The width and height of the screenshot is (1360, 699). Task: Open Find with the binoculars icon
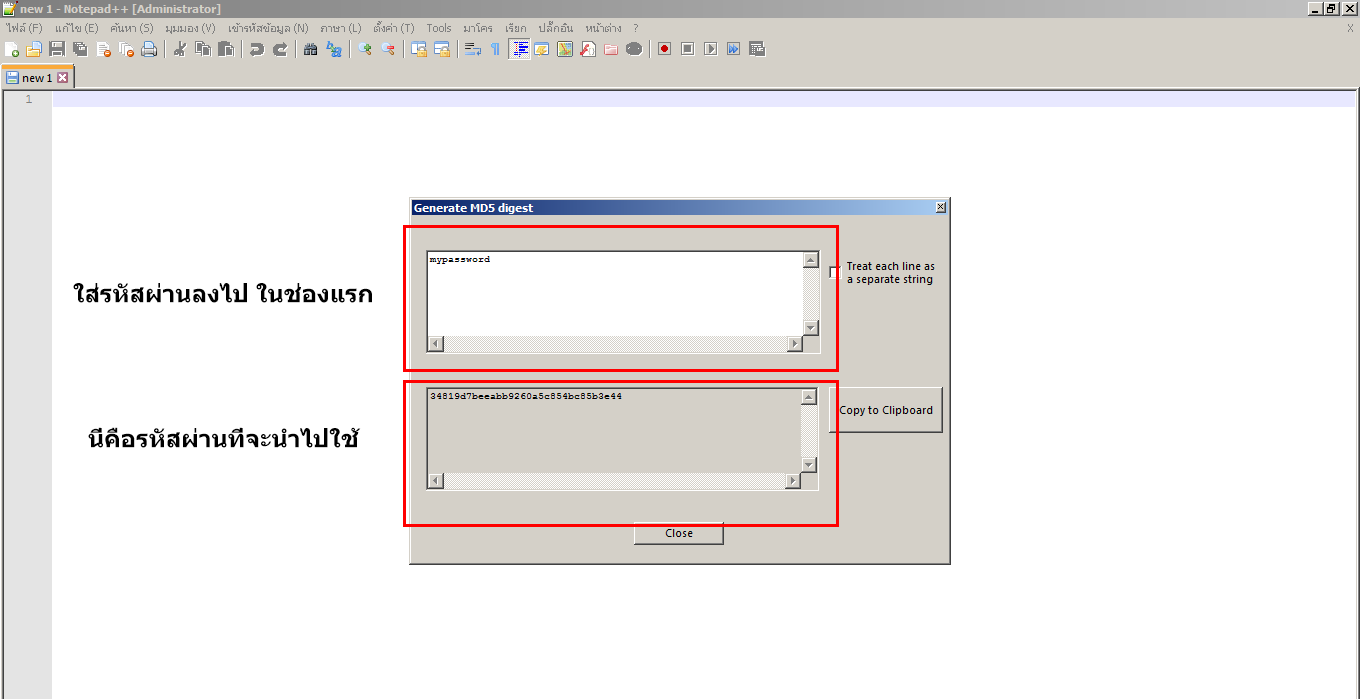pyautogui.click(x=311, y=49)
